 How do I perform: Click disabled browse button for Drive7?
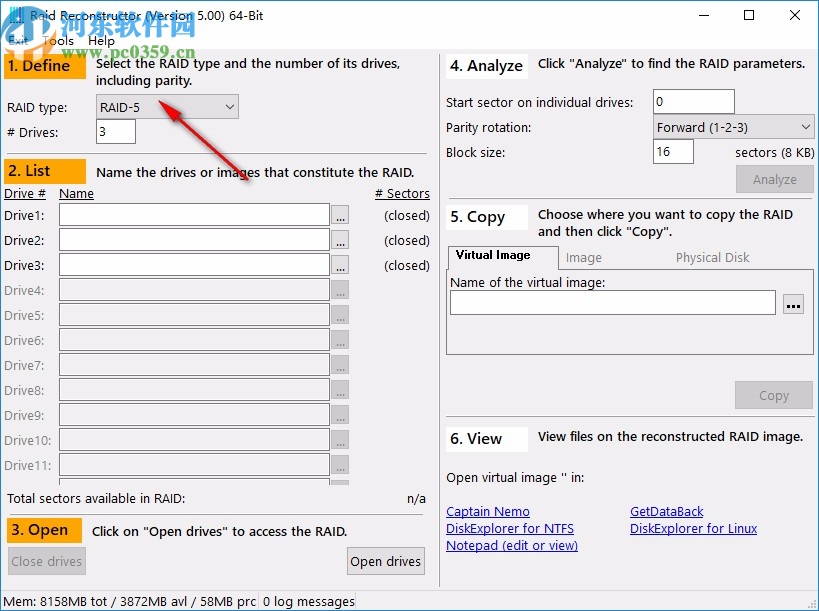[x=340, y=366]
